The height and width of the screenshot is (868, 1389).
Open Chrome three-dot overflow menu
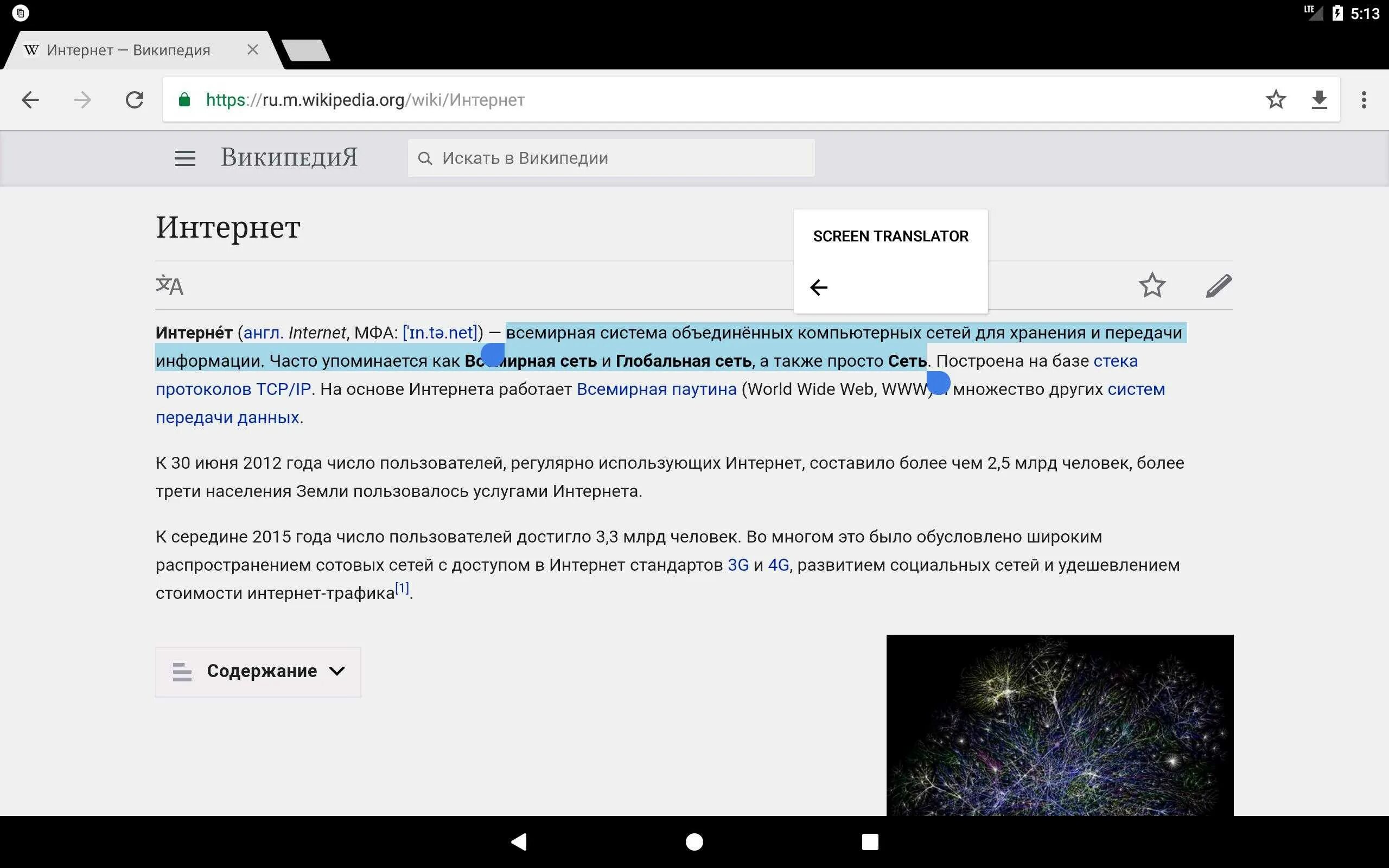[1363, 100]
